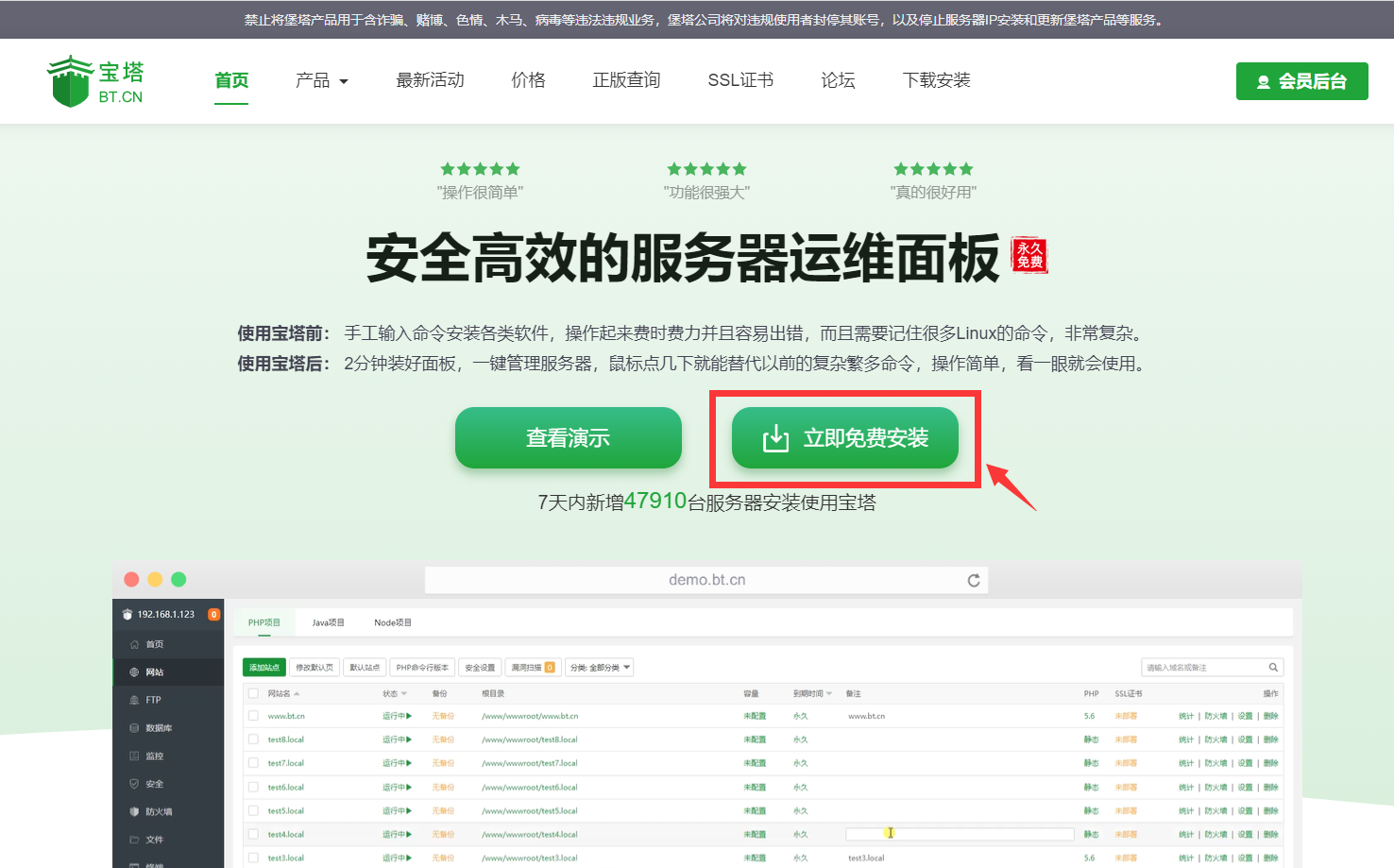Click 统计 in the test5.local row
Image resolution: width=1394 pixels, height=868 pixels.
tap(1186, 810)
